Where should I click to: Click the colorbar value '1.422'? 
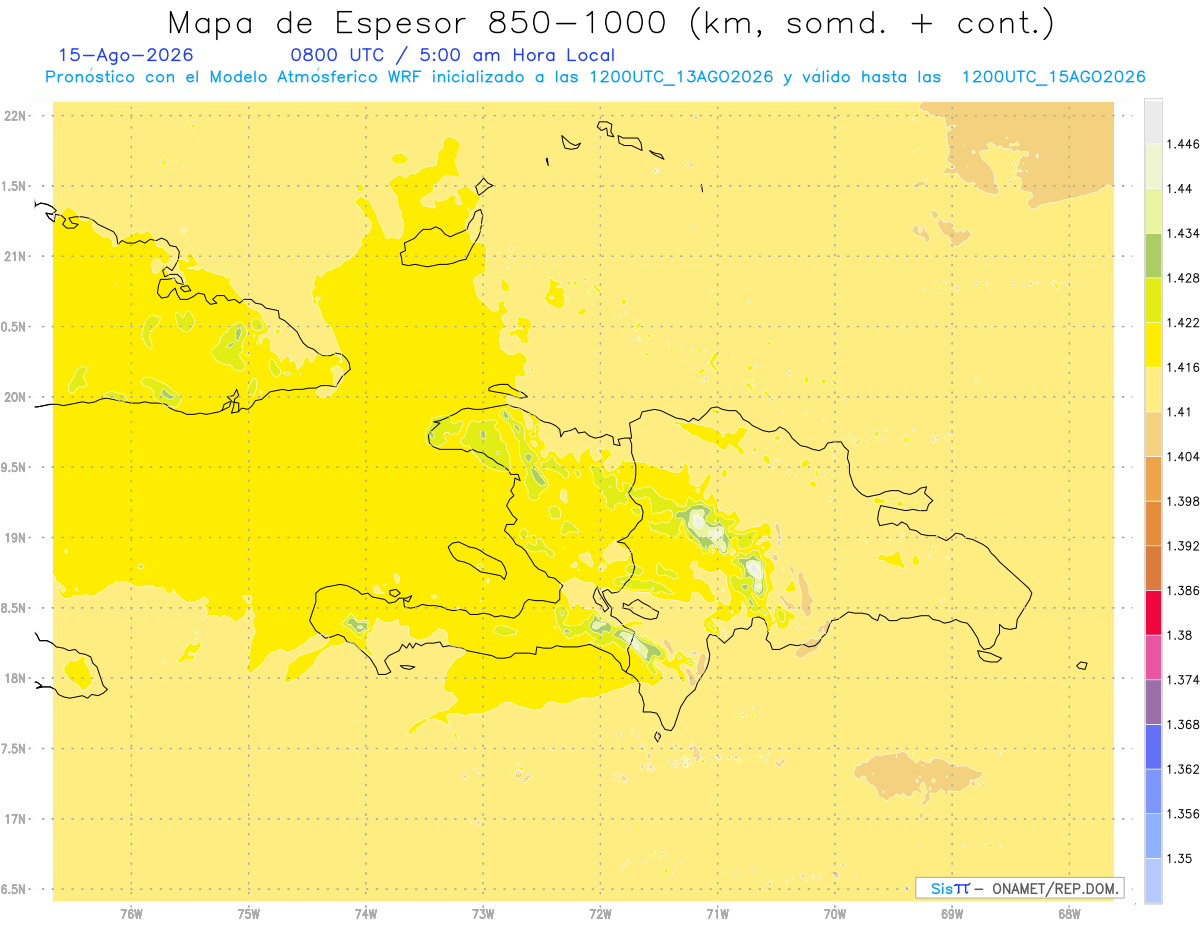coord(1183,322)
